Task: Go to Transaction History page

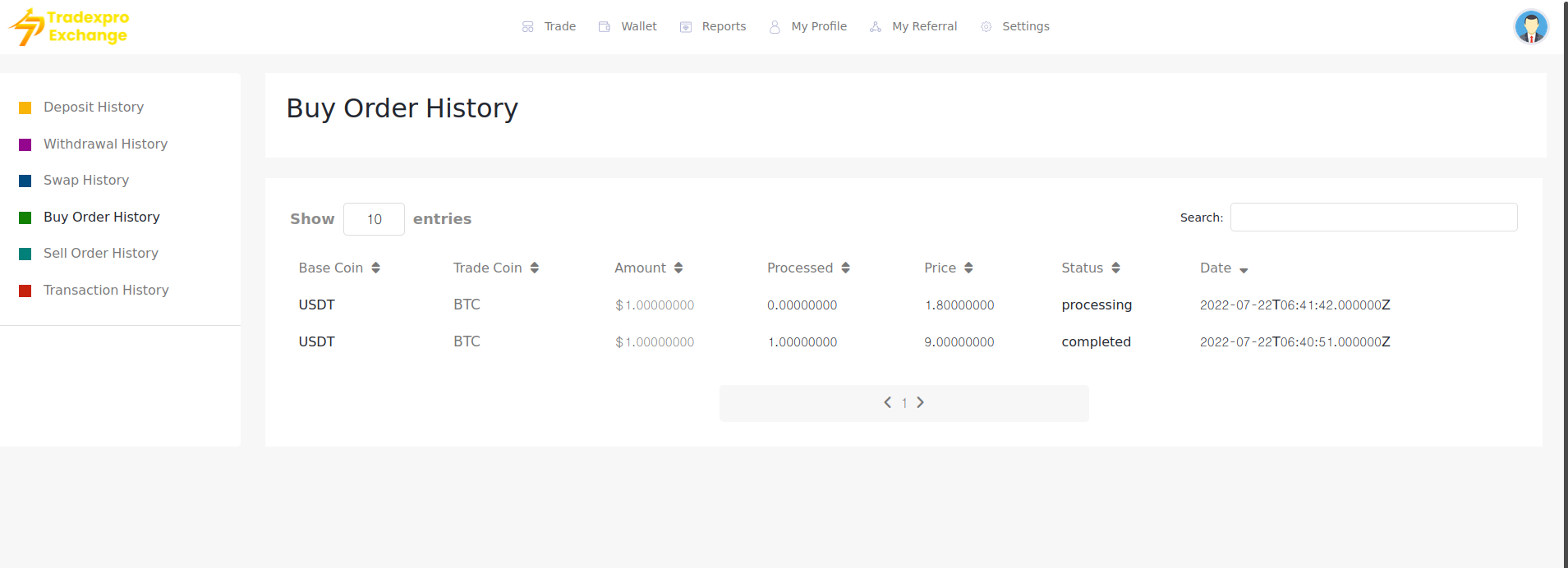Action: pos(106,291)
